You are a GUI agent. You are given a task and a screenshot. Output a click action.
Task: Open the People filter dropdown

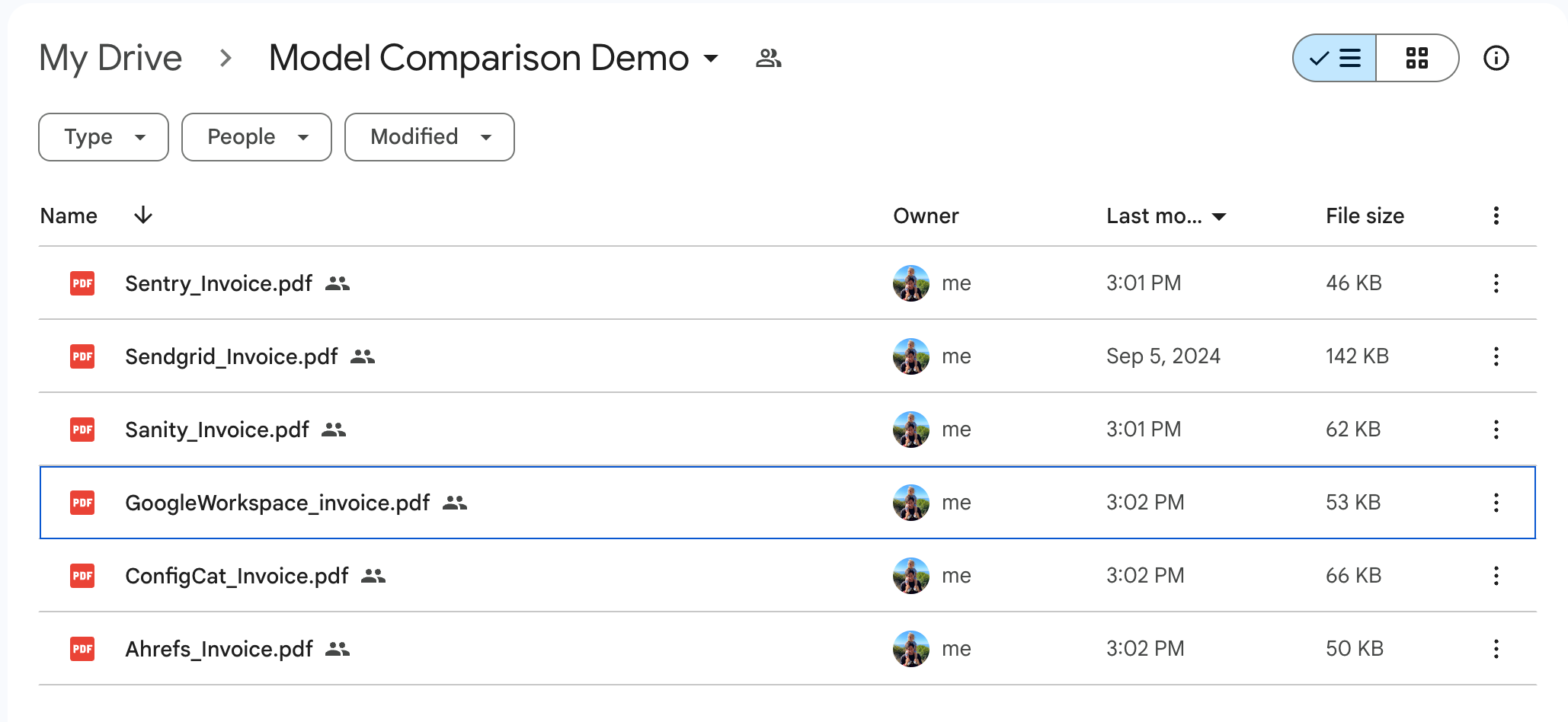(x=257, y=137)
